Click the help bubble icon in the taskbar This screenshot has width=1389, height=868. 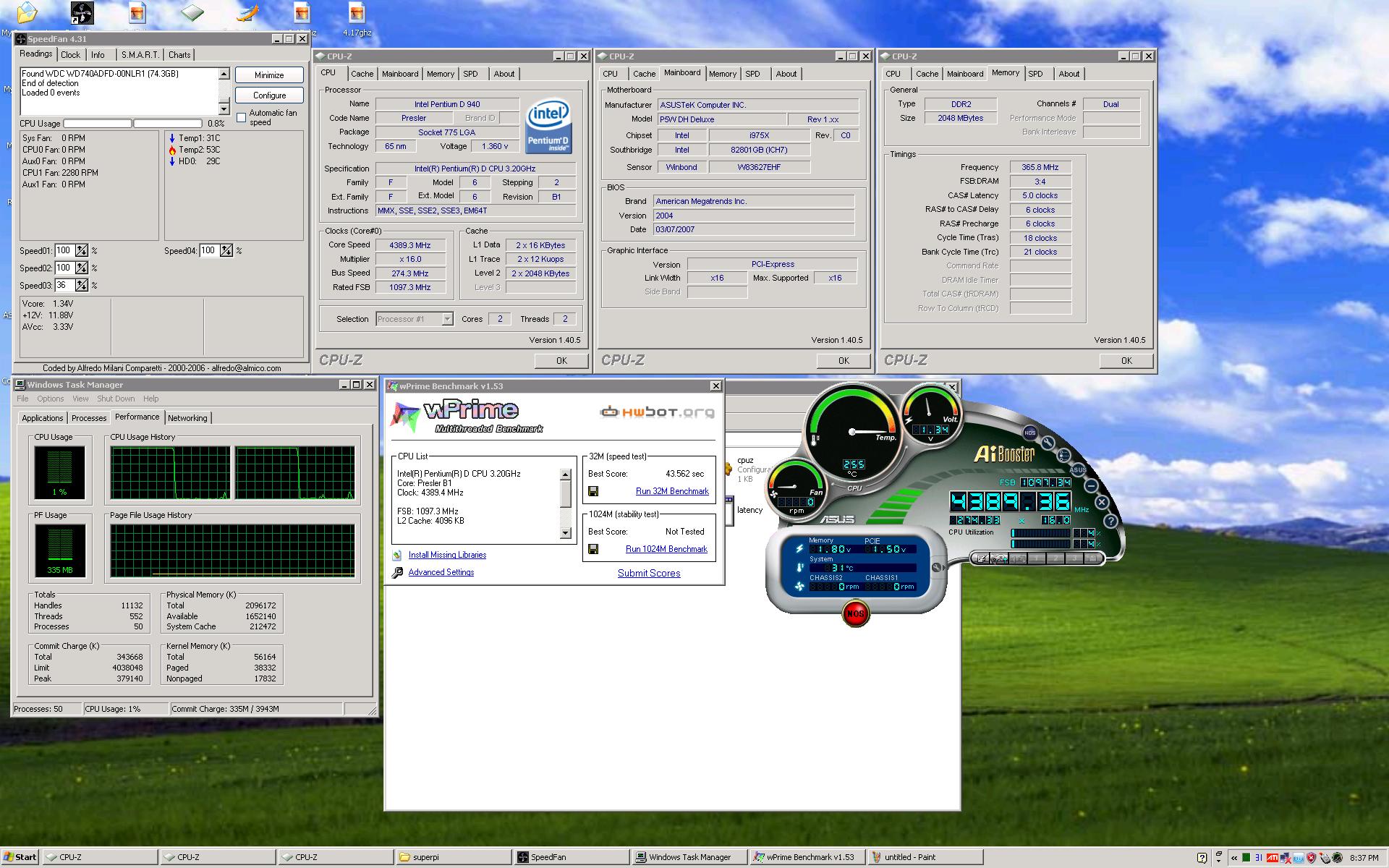tap(1202, 859)
